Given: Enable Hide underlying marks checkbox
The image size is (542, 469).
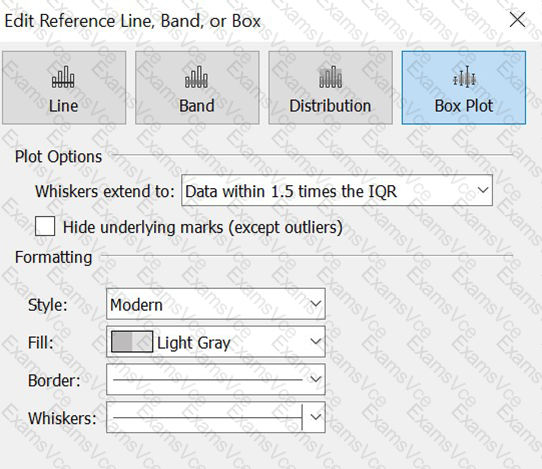Looking at the screenshot, I should 45,226.
